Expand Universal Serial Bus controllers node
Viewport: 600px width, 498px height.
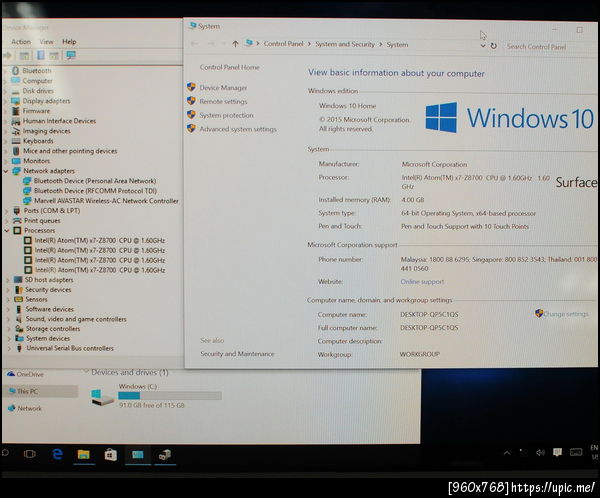10,348
